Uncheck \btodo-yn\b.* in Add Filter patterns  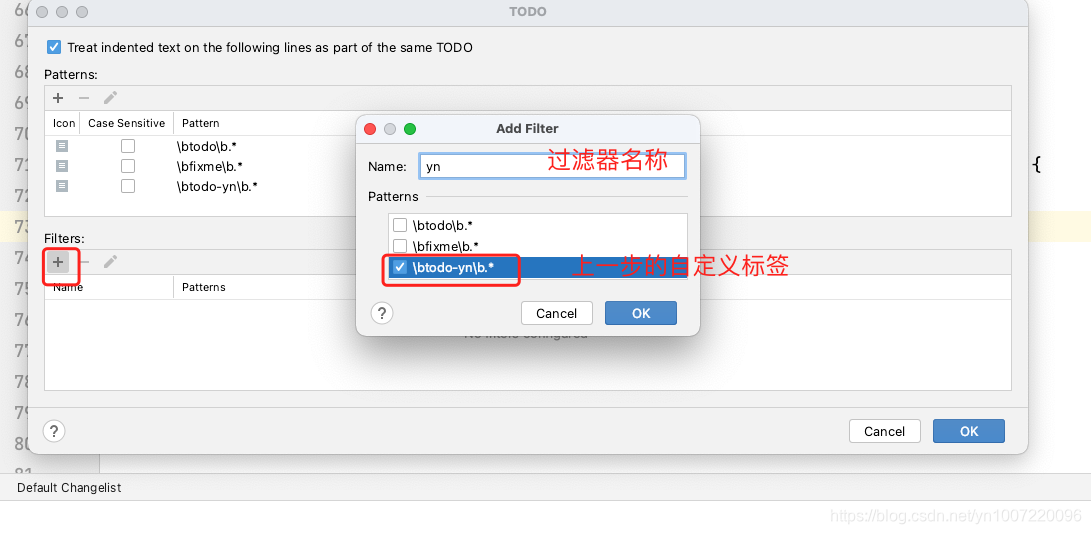coord(400,267)
